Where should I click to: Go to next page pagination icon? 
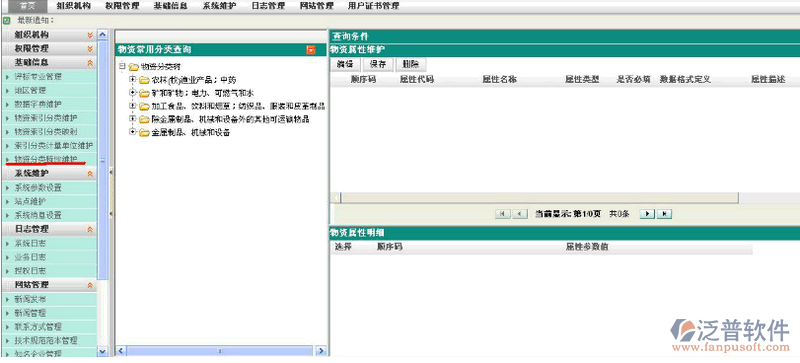pos(647,214)
